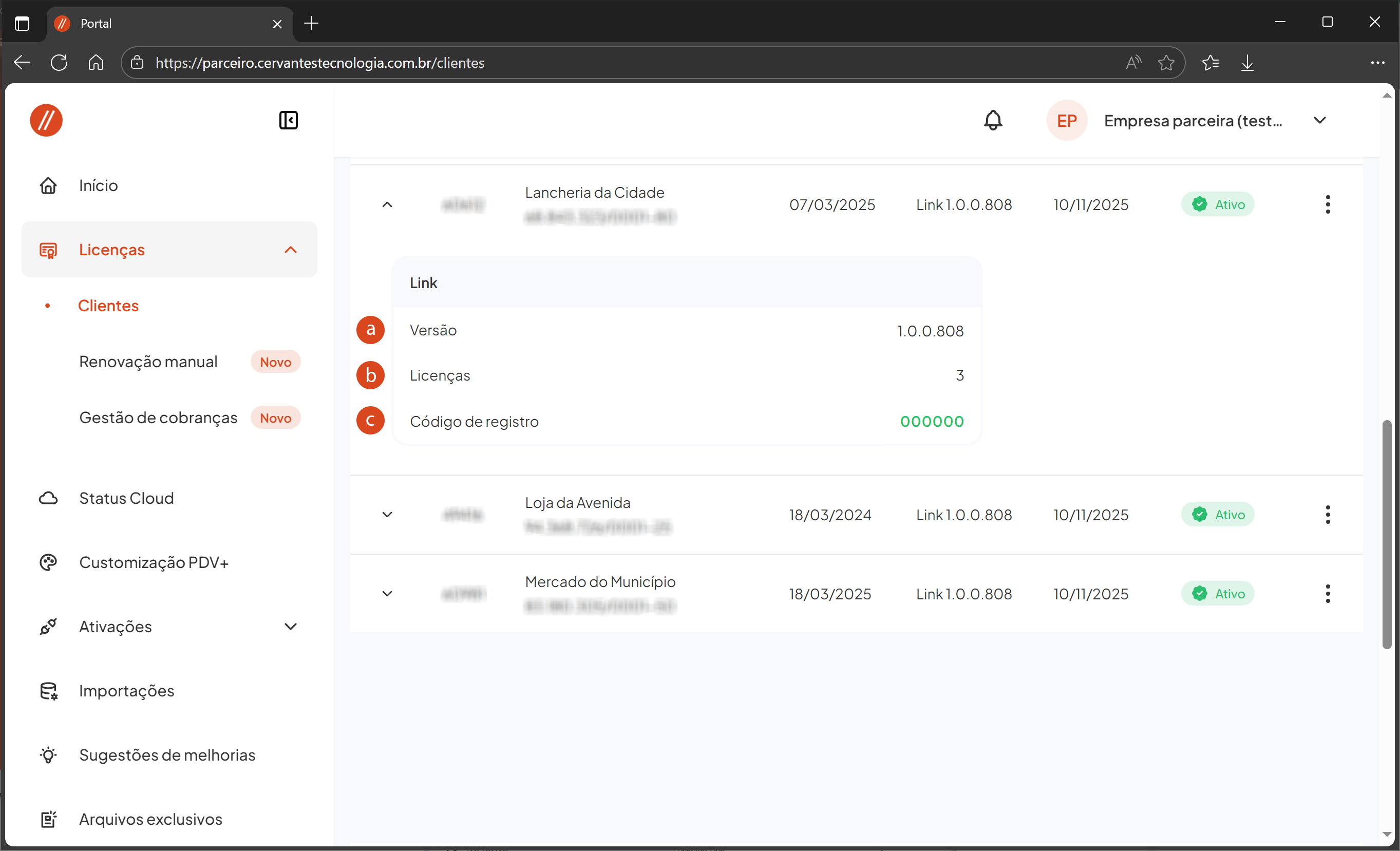Expand the Loja da Avenida row
This screenshot has height=851, width=1400.
(x=387, y=515)
